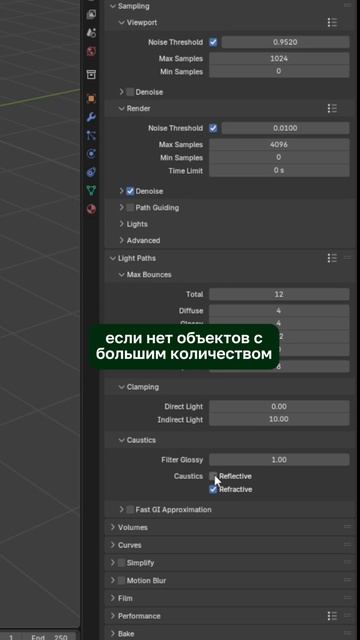
Task: Click the Light Paths panel grip handle
Action: [x=348, y=258]
